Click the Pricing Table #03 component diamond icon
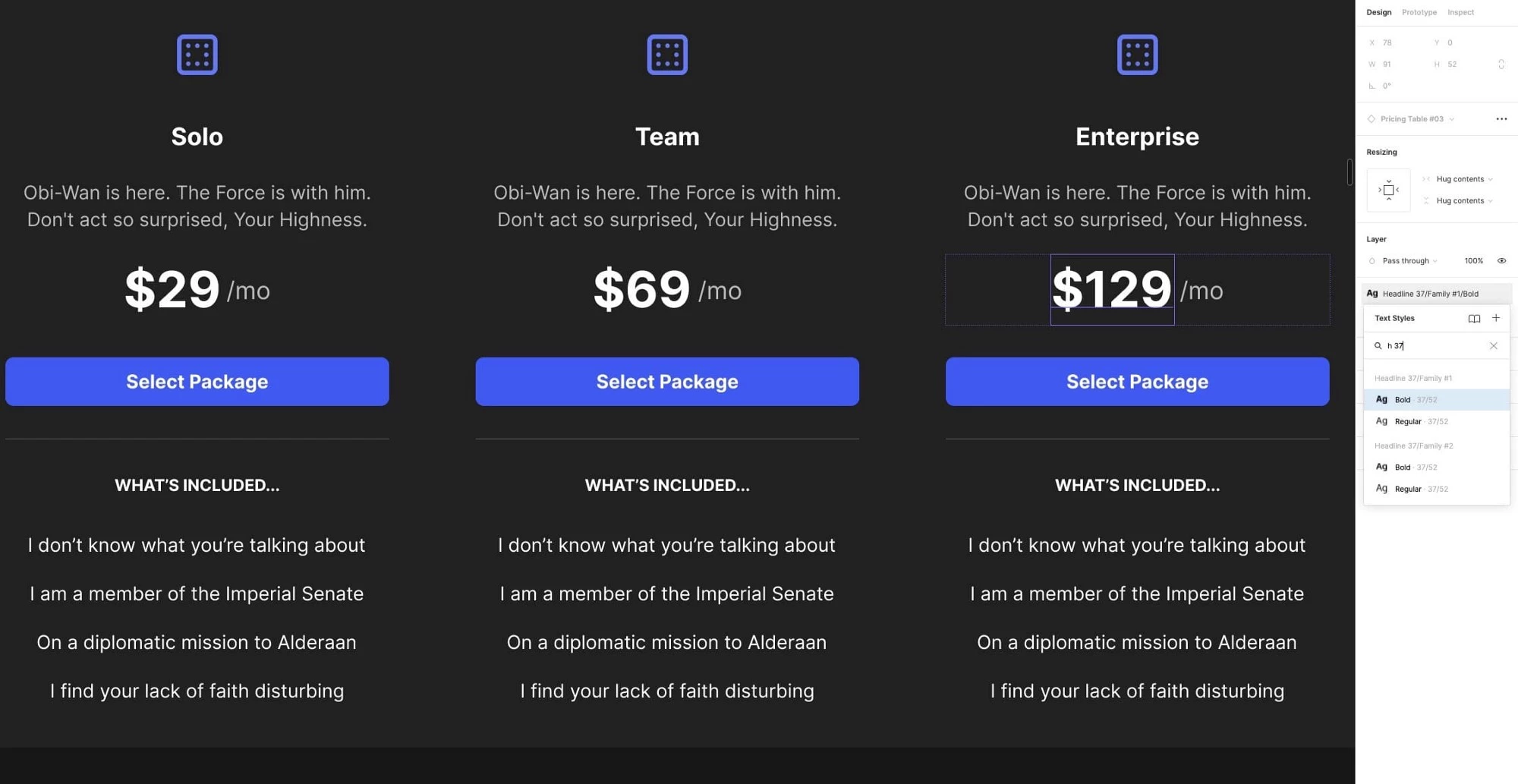1518x784 pixels. coord(1372,118)
